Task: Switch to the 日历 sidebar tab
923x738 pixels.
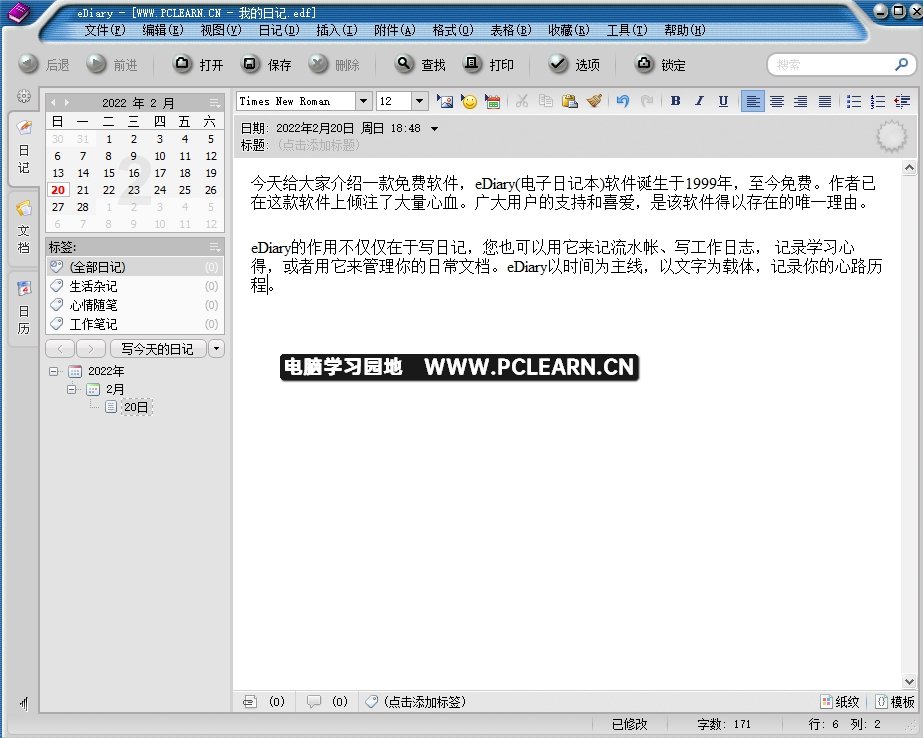Action: [x=24, y=308]
